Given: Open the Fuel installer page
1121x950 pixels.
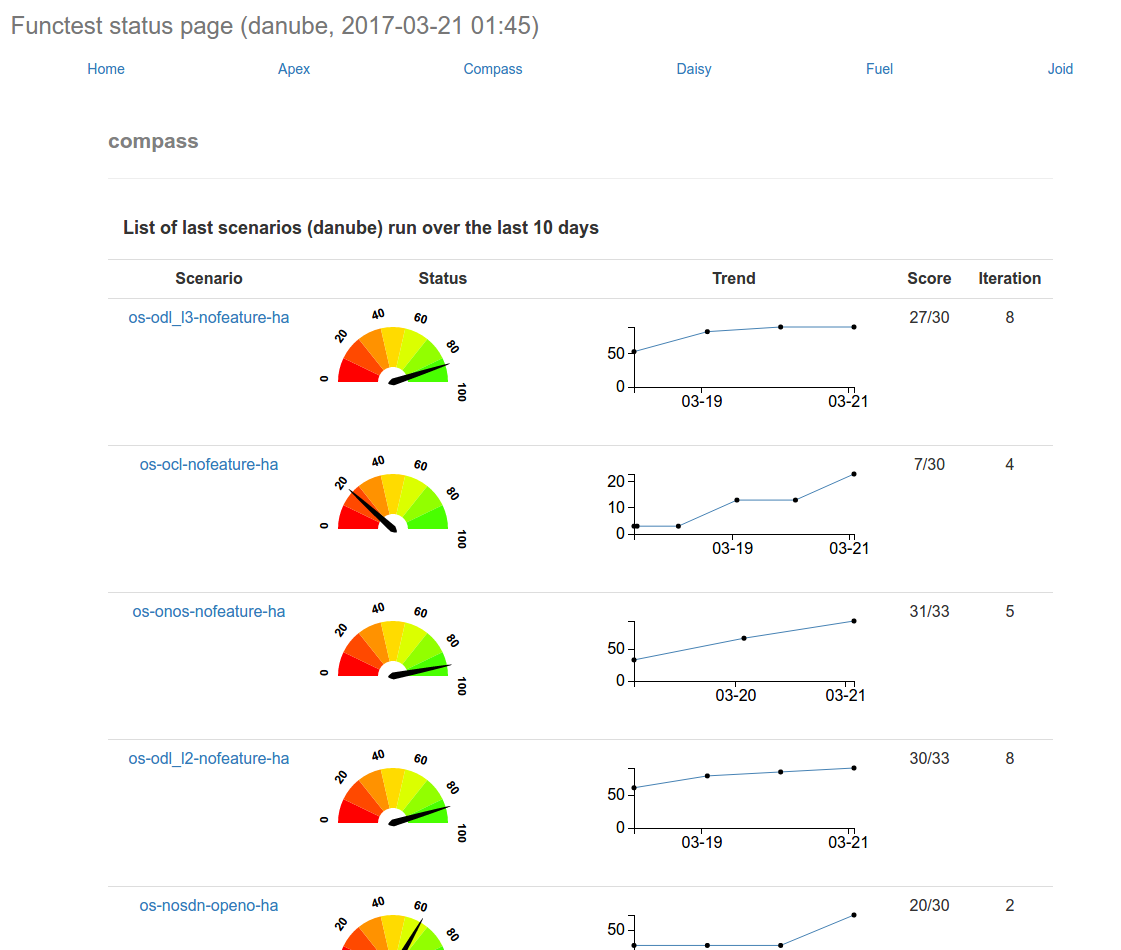Looking at the screenshot, I should [x=879, y=69].
